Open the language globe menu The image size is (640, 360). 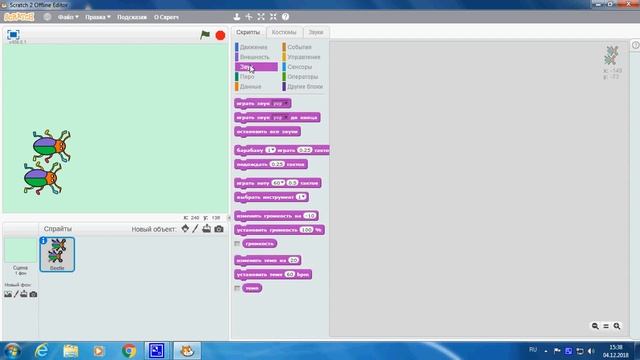(47, 17)
